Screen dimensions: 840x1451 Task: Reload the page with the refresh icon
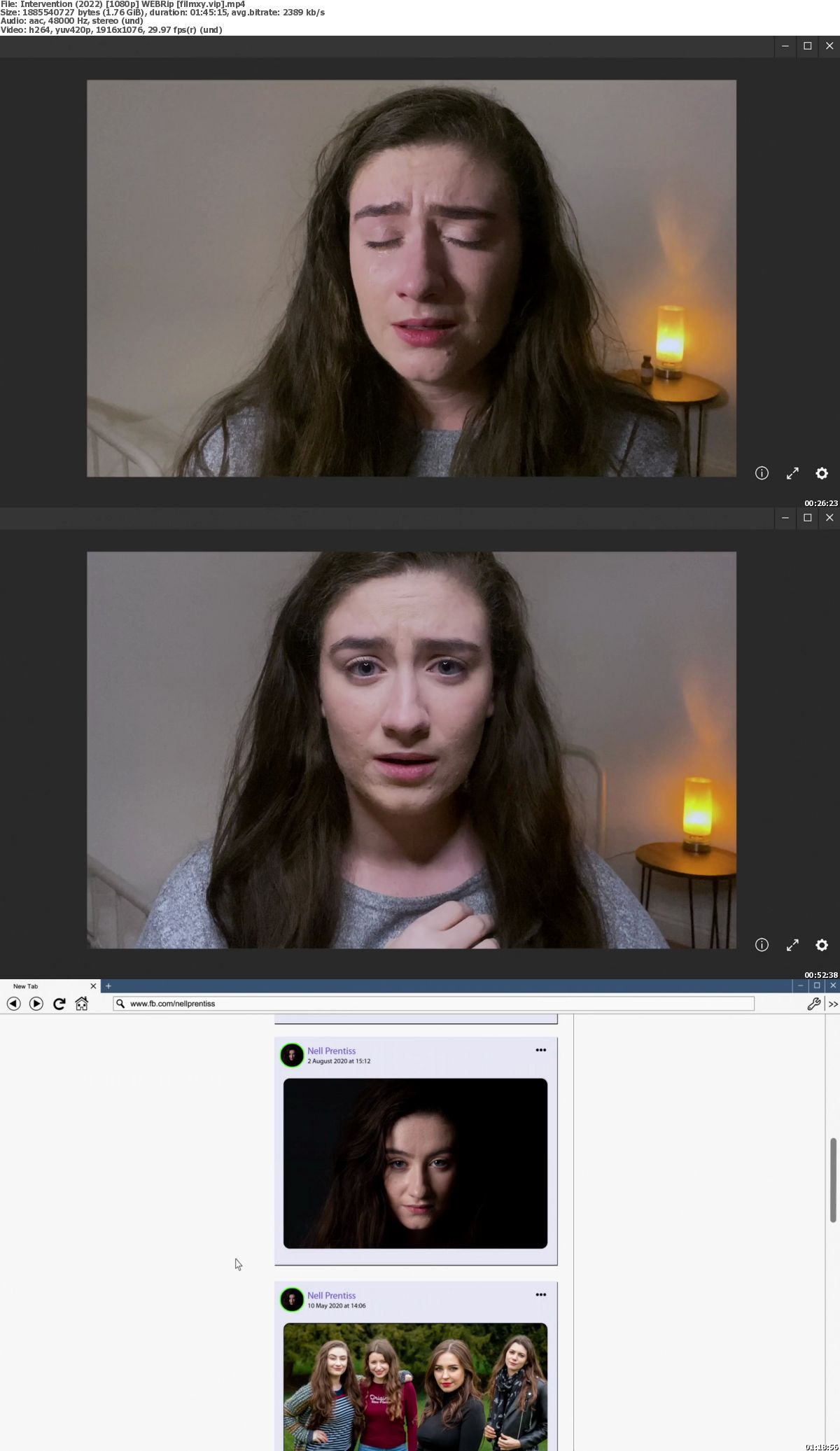click(x=59, y=1004)
